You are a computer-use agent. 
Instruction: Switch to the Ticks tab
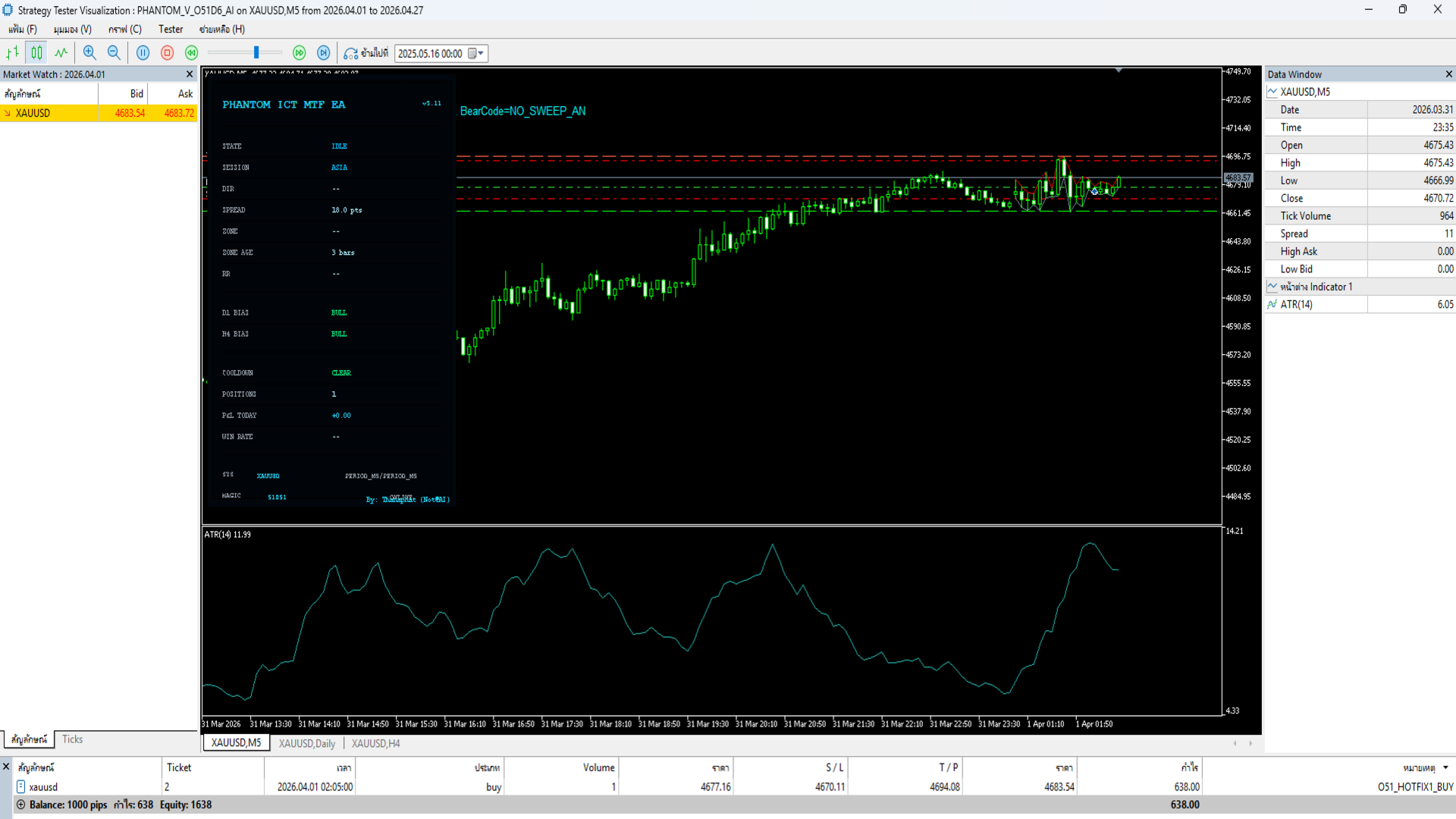pos(73,739)
